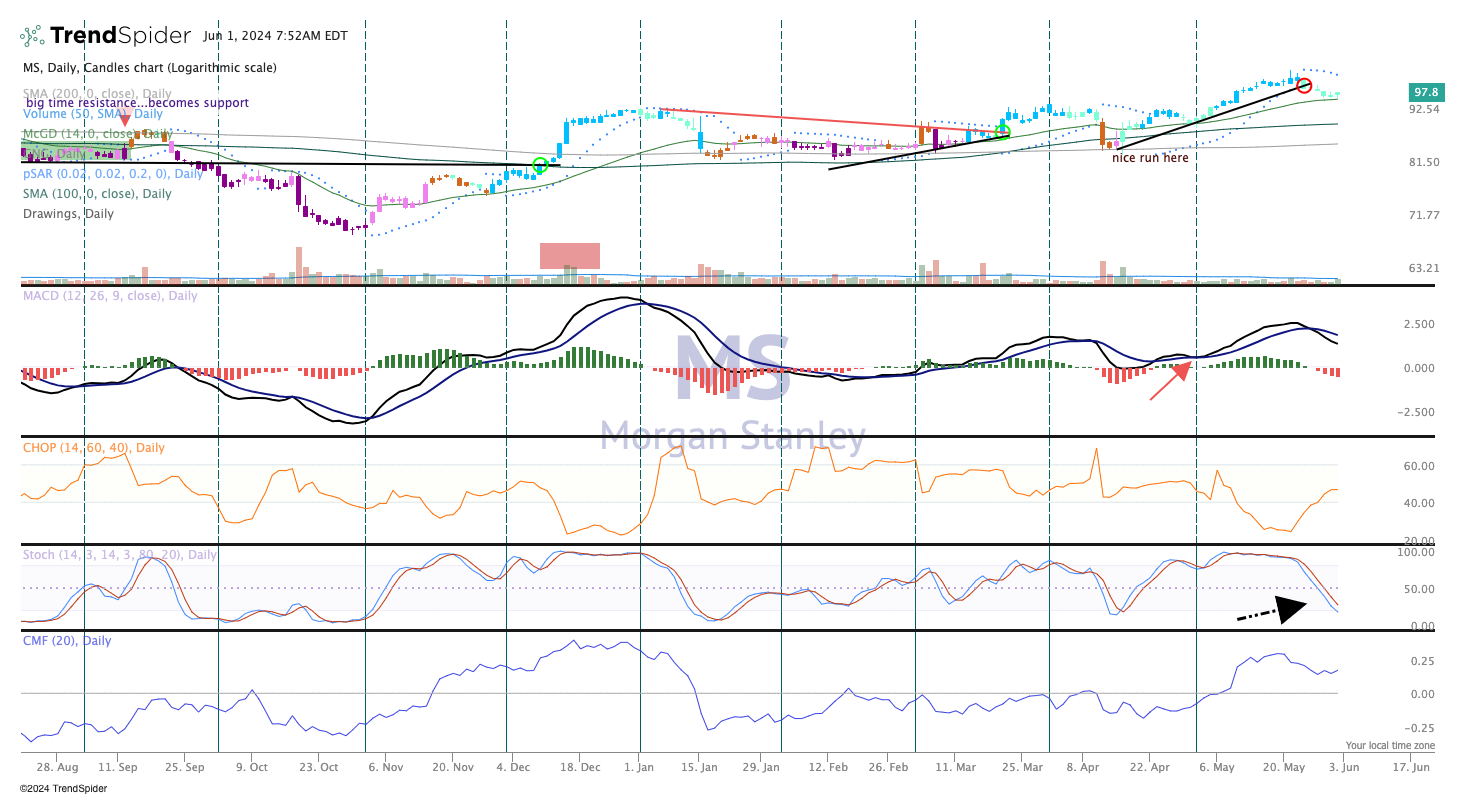Select the green circle marker at December breakout

click(x=540, y=165)
